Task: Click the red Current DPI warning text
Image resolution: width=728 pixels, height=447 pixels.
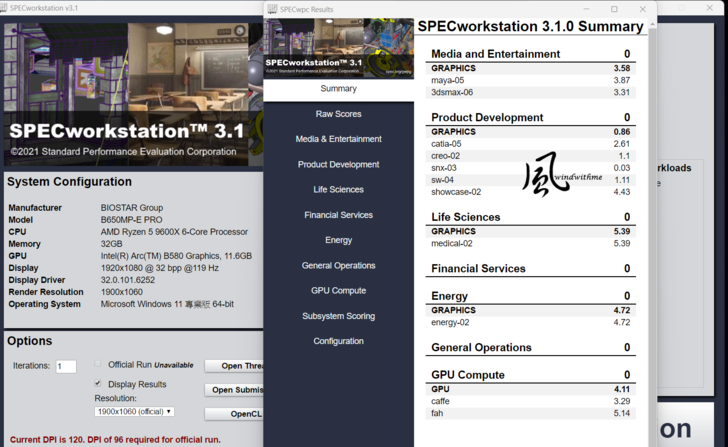Action: [115, 440]
